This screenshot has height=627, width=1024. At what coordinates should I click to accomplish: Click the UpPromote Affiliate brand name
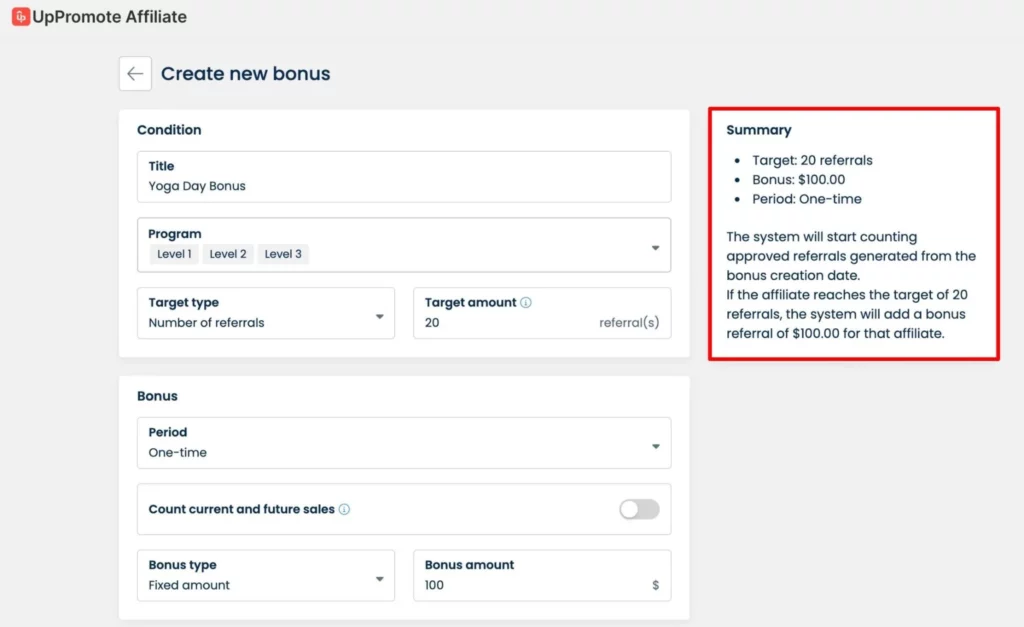tap(109, 17)
